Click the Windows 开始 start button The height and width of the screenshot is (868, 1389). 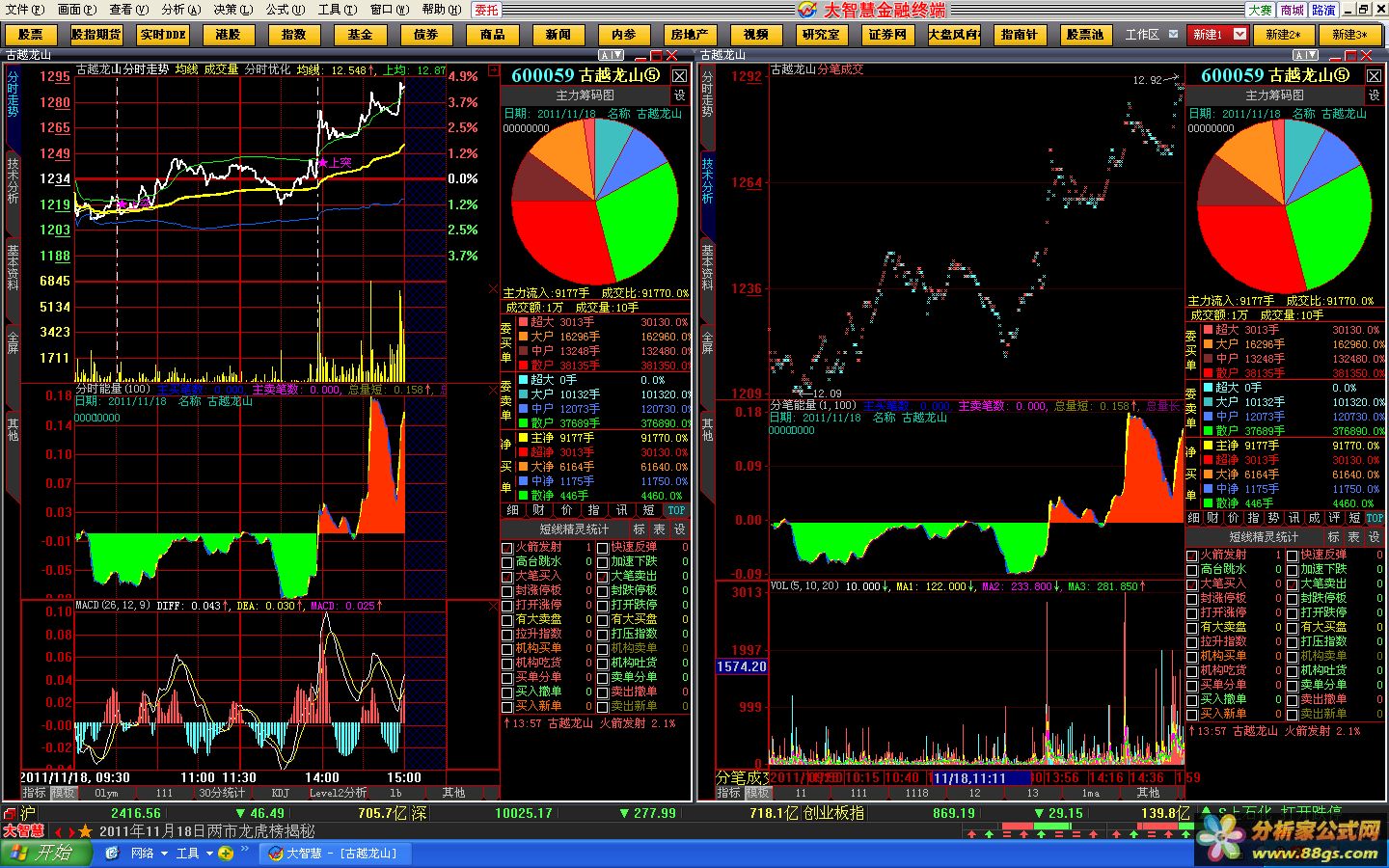tap(46, 854)
